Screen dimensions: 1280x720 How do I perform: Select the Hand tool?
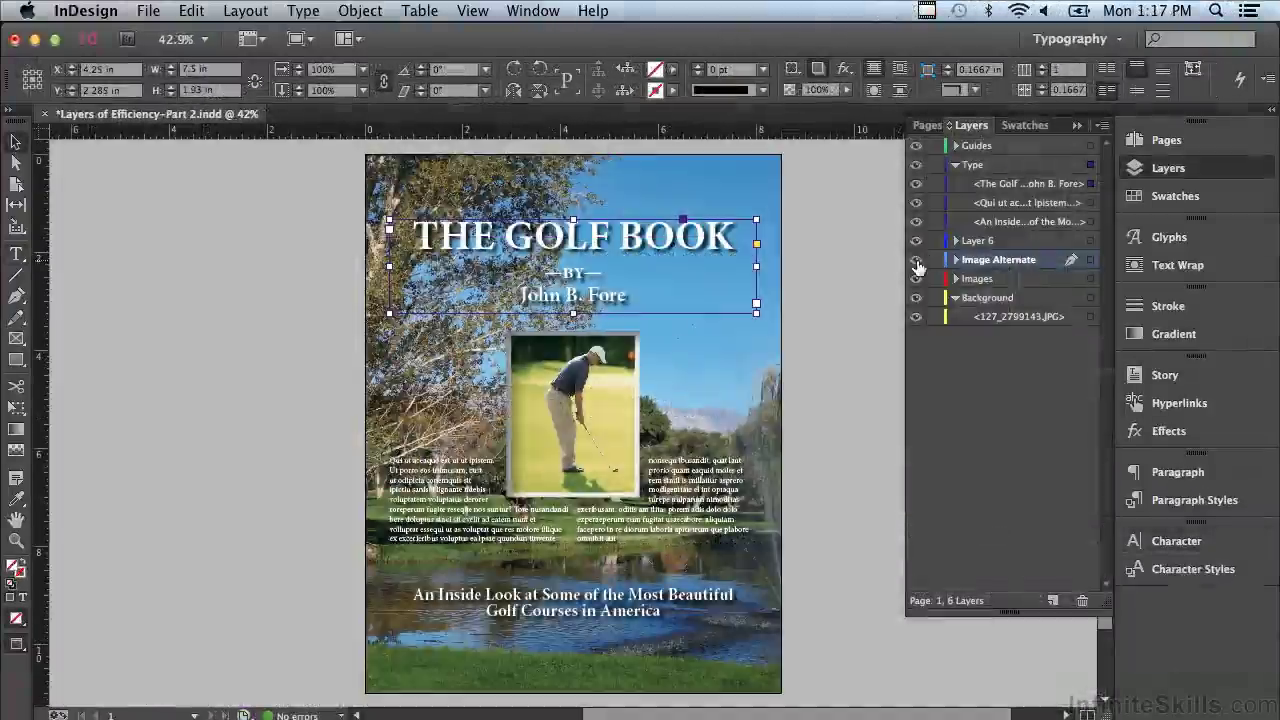(x=16, y=520)
